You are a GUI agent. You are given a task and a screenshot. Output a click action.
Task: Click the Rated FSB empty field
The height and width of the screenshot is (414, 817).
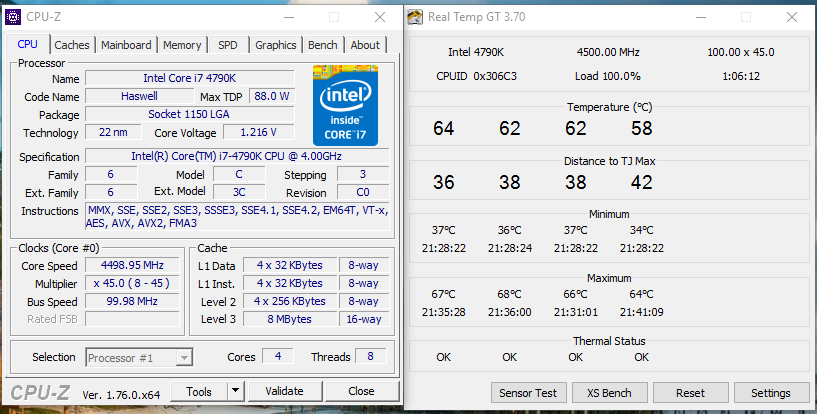(x=132, y=319)
